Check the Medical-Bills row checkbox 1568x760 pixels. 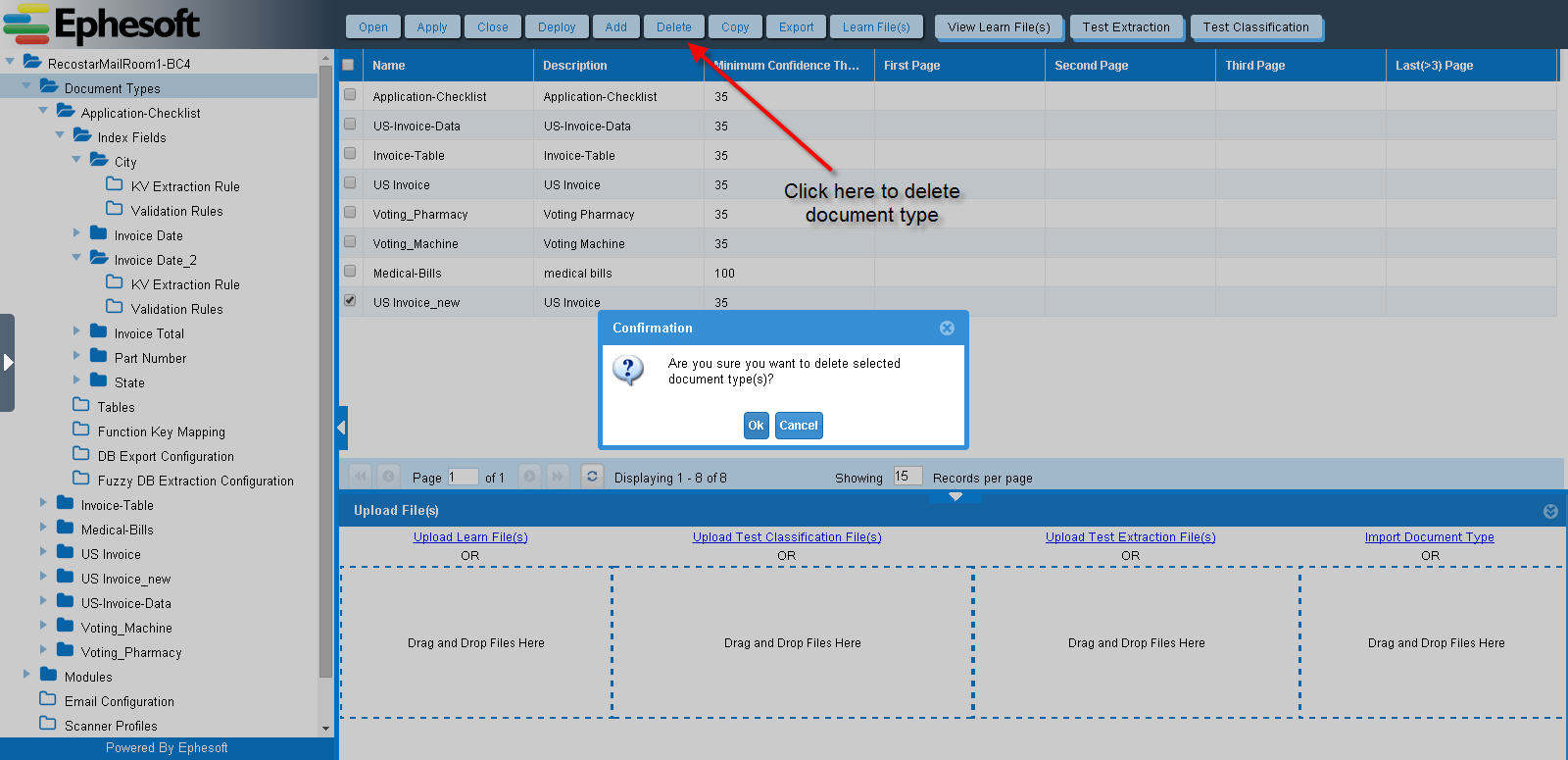[350, 272]
